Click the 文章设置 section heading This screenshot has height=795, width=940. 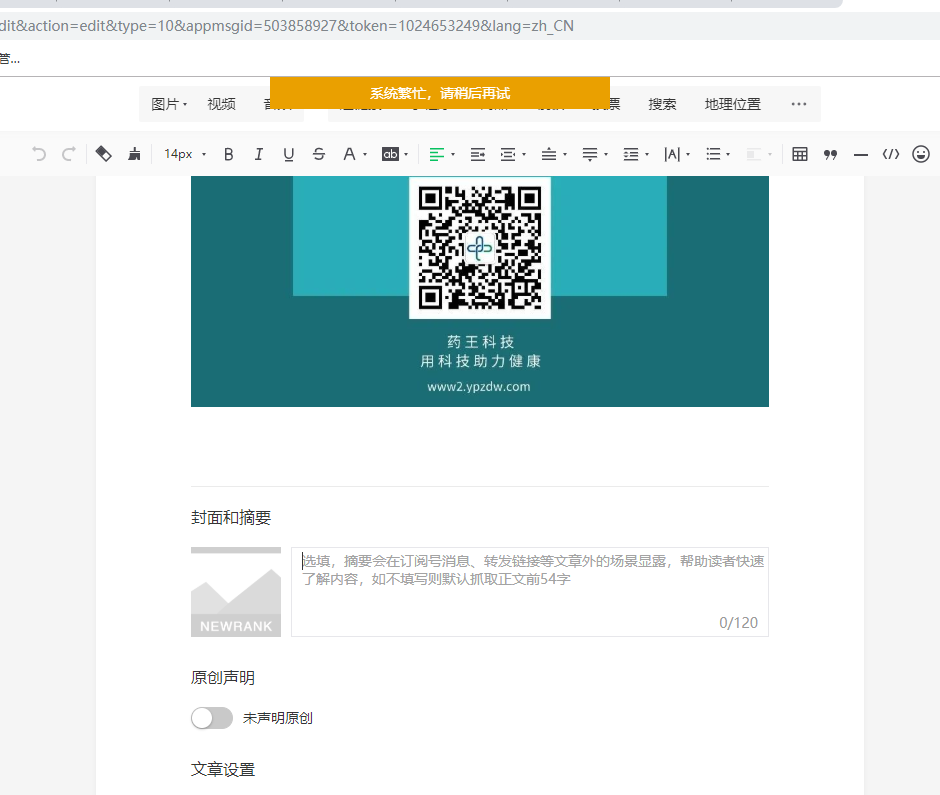click(x=223, y=769)
